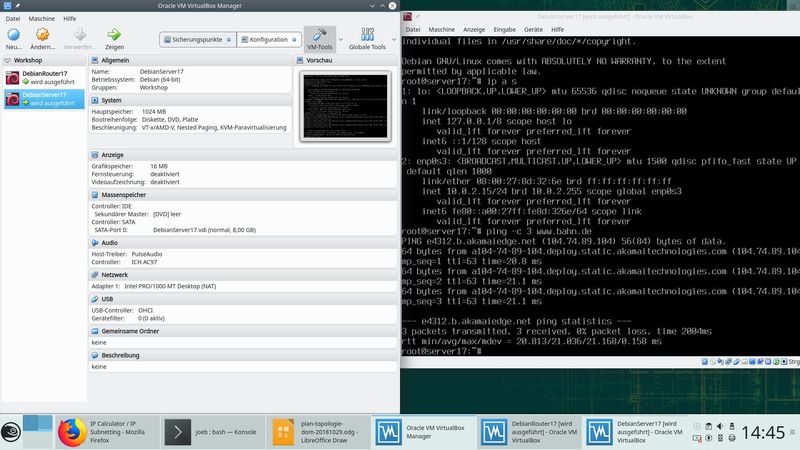The height and width of the screenshot is (450, 800).
Task: Click the Netzwerk section icon
Action: point(94,274)
